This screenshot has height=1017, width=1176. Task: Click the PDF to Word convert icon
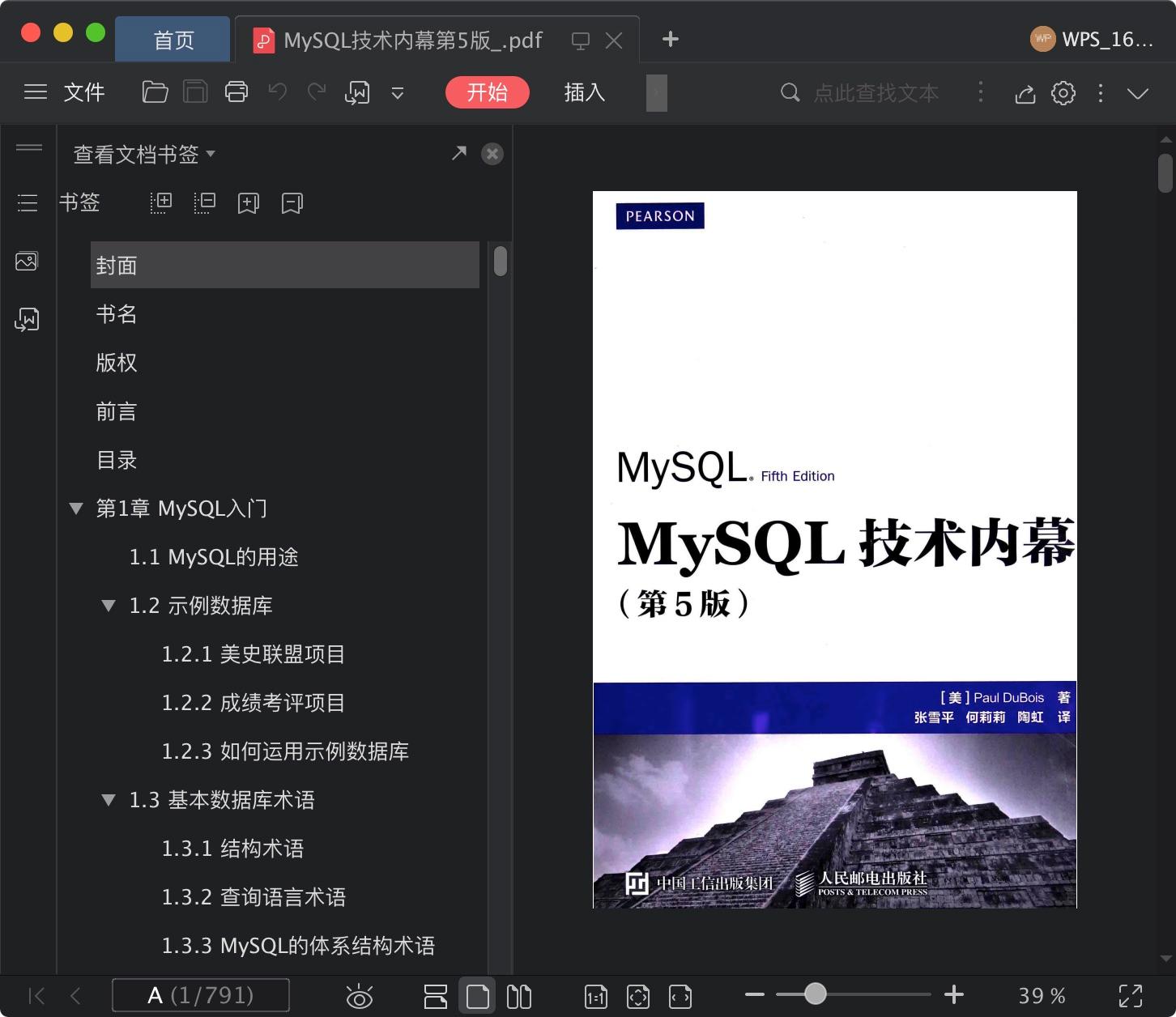coord(357,93)
